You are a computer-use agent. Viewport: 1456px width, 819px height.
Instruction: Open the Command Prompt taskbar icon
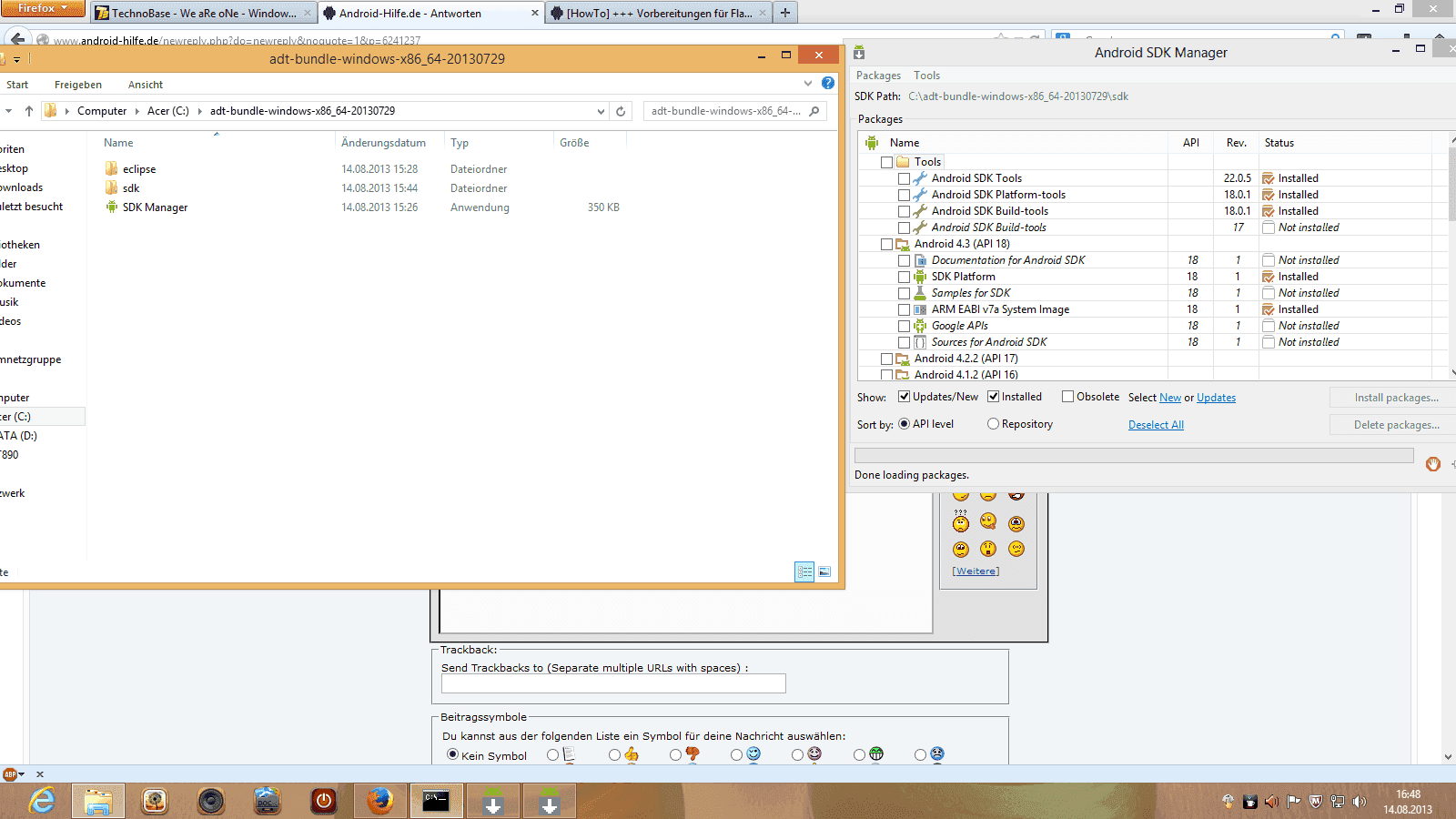coord(436,801)
